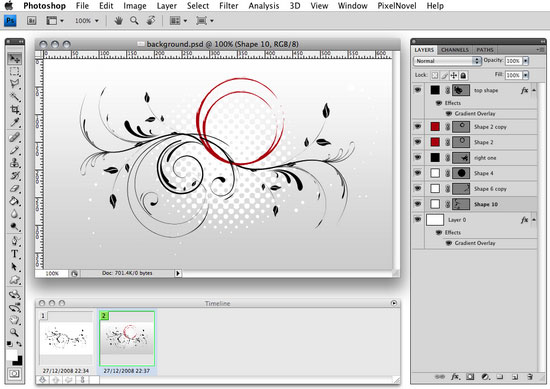Open the Layer menu
Viewport: 550px width, 389px height.
[167, 6]
